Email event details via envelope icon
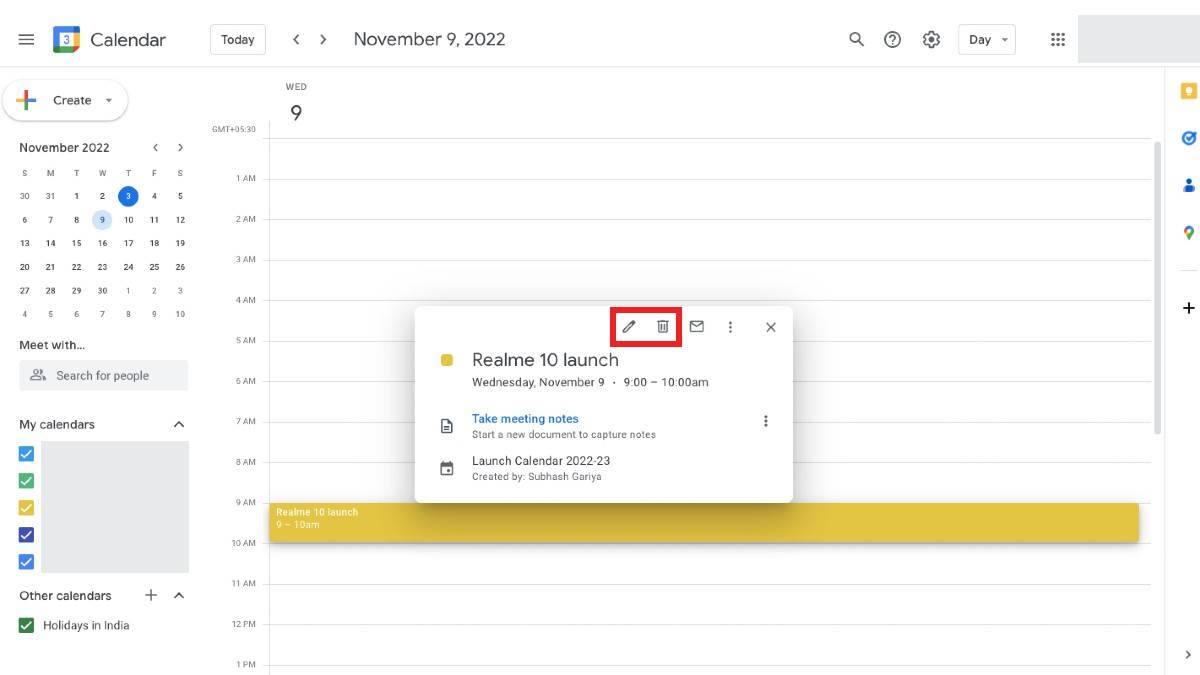1200x675 pixels. 697,326
